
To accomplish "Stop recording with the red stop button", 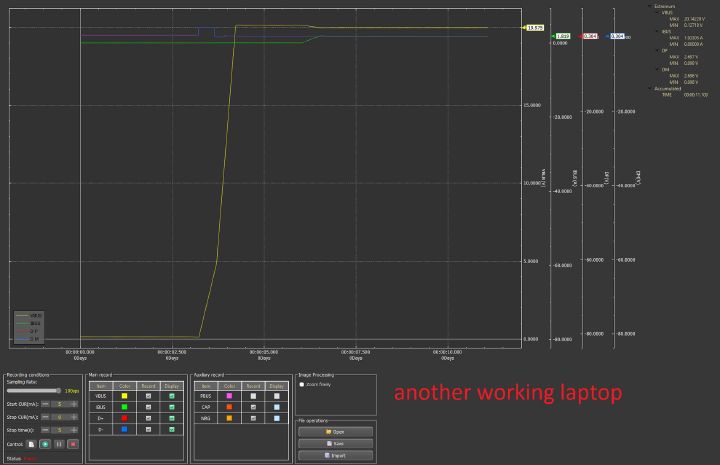I will point(73,443).
